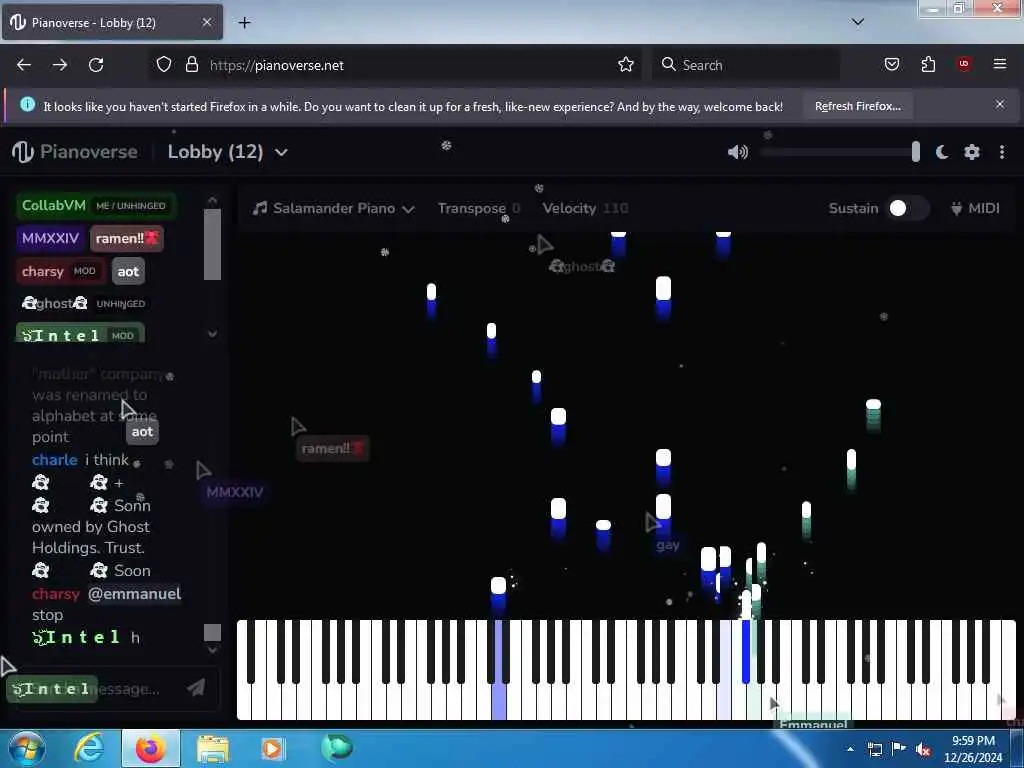This screenshot has height=768, width=1024.
Task: Click the highlighted blue piano key
Action: 746,651
